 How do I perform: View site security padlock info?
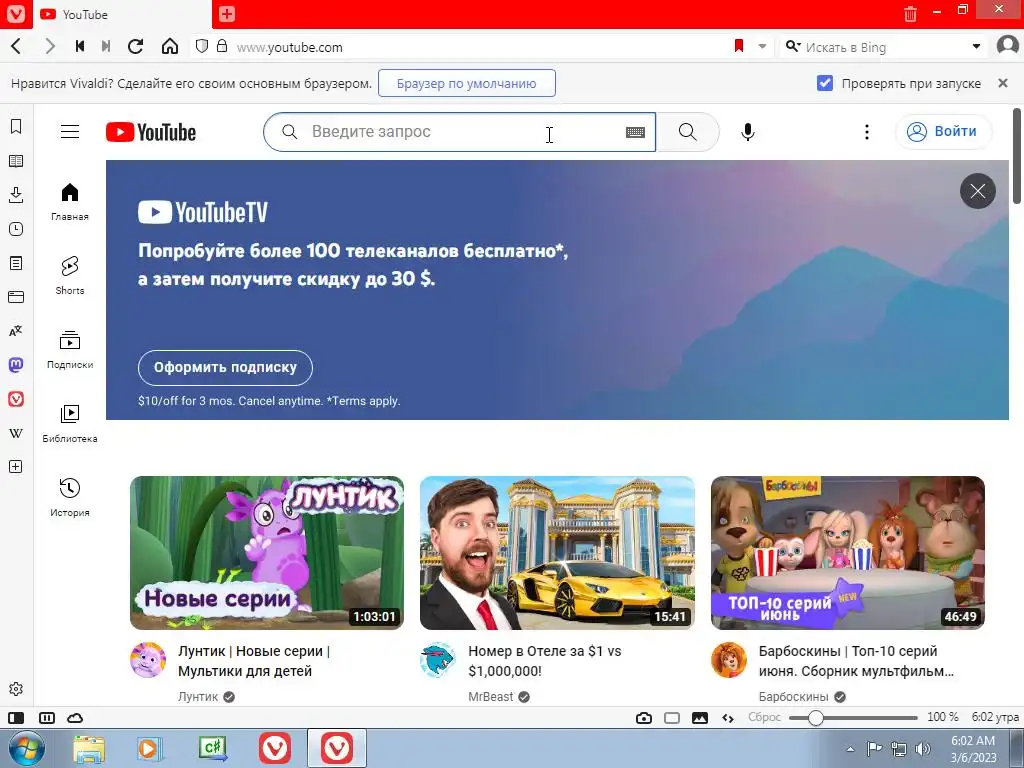222,46
